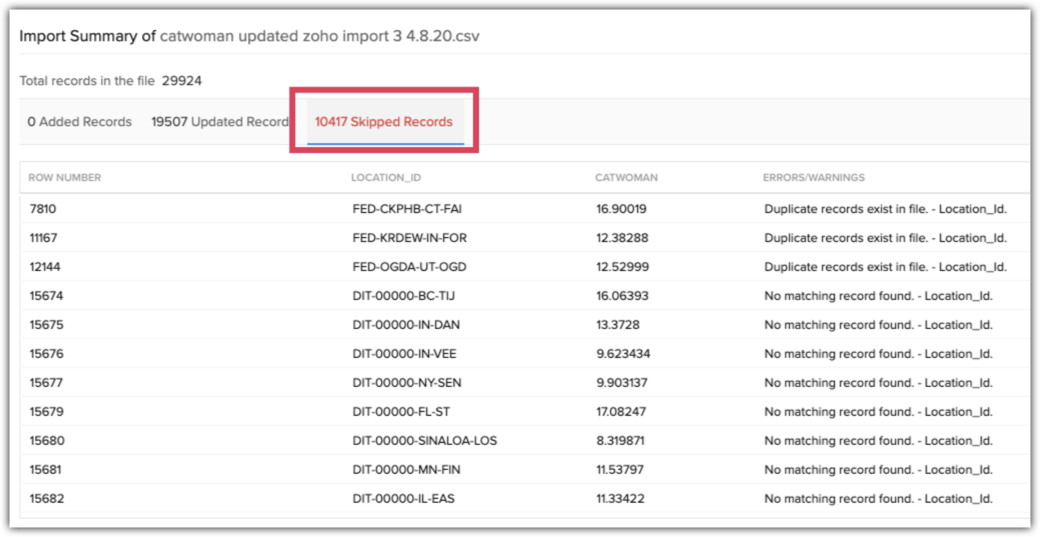Click row number 15681 cell

point(46,470)
